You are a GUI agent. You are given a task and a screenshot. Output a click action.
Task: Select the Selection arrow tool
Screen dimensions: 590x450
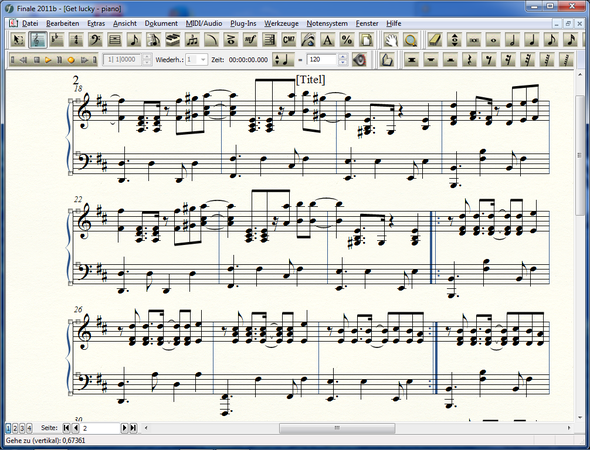[x=17, y=40]
